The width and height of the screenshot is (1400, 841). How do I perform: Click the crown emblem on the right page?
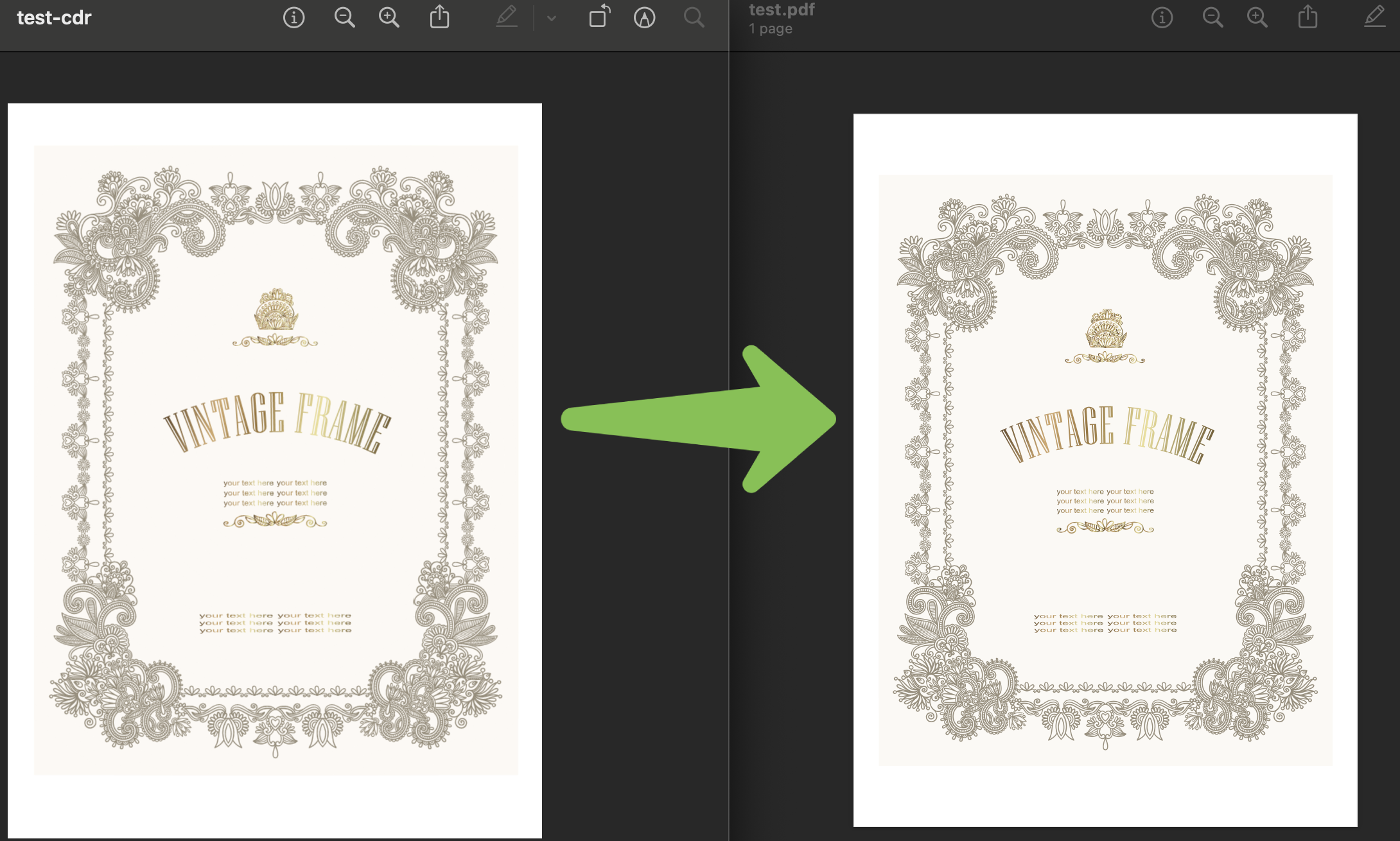pyautogui.click(x=1105, y=329)
